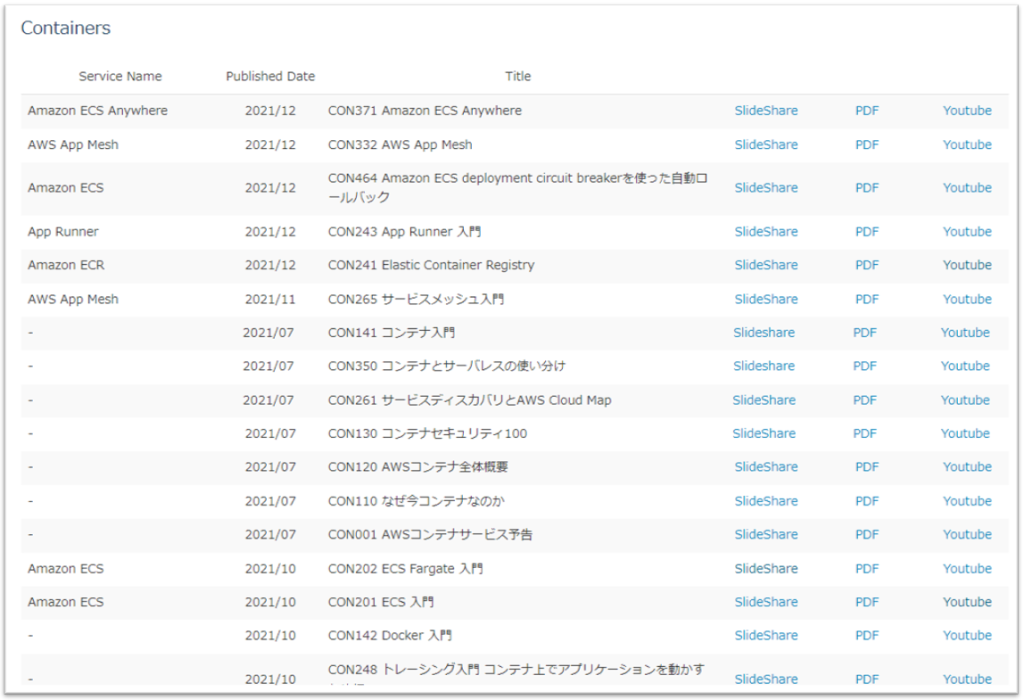Open Youtube link for CON332 AWS App Mesh
The height and width of the screenshot is (700, 1024).
click(967, 144)
